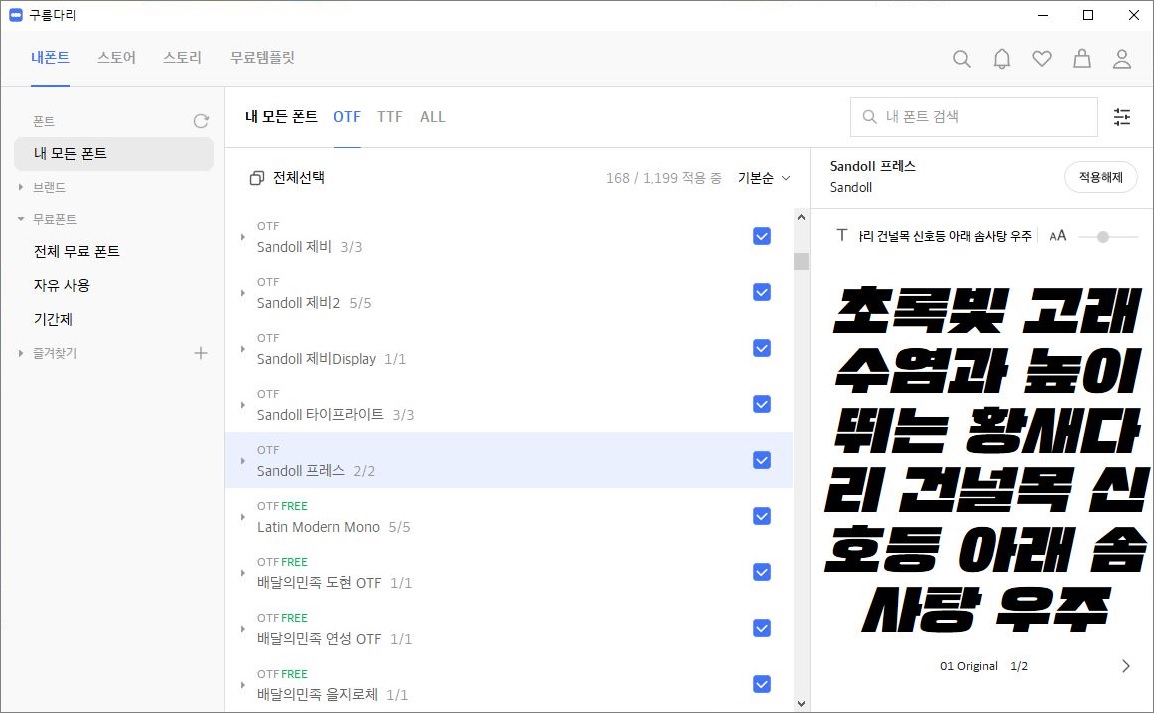The image size is (1154, 714).
Task: Switch to the 스토어 tab
Action: click(116, 57)
